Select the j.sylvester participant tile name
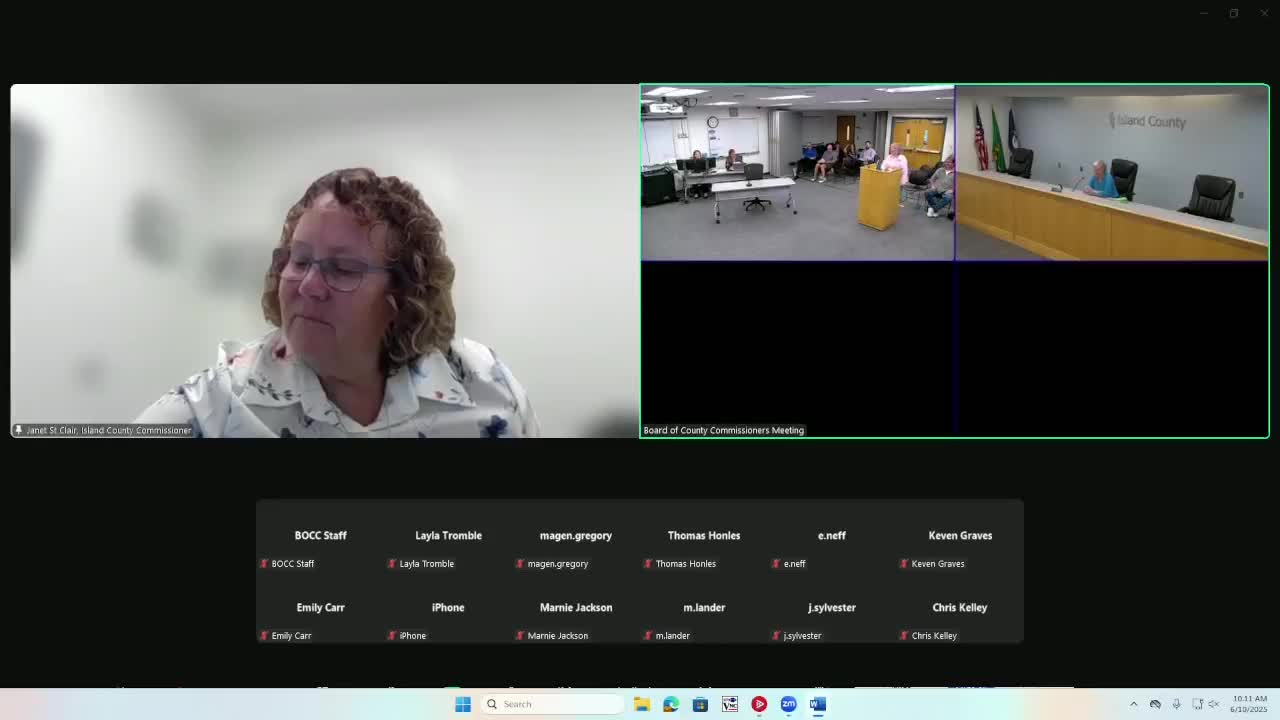The width and height of the screenshot is (1280, 720). click(832, 608)
